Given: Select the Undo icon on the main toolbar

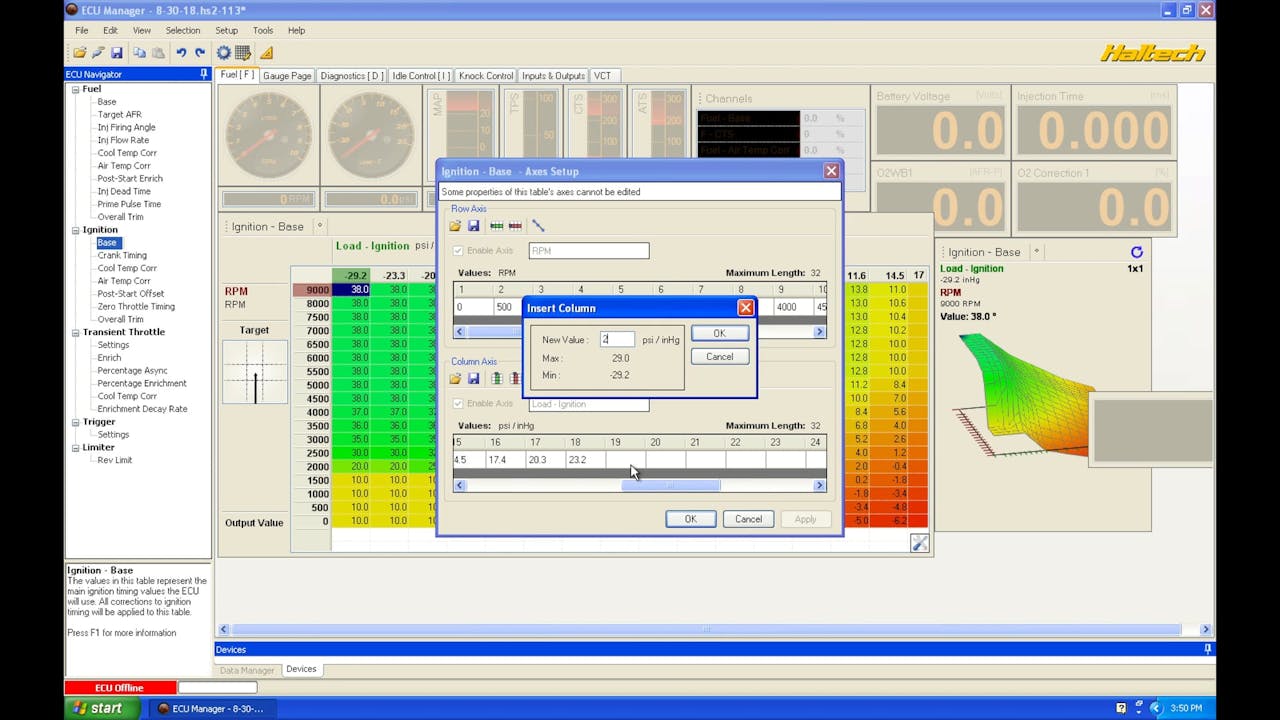Looking at the screenshot, I should [x=182, y=52].
